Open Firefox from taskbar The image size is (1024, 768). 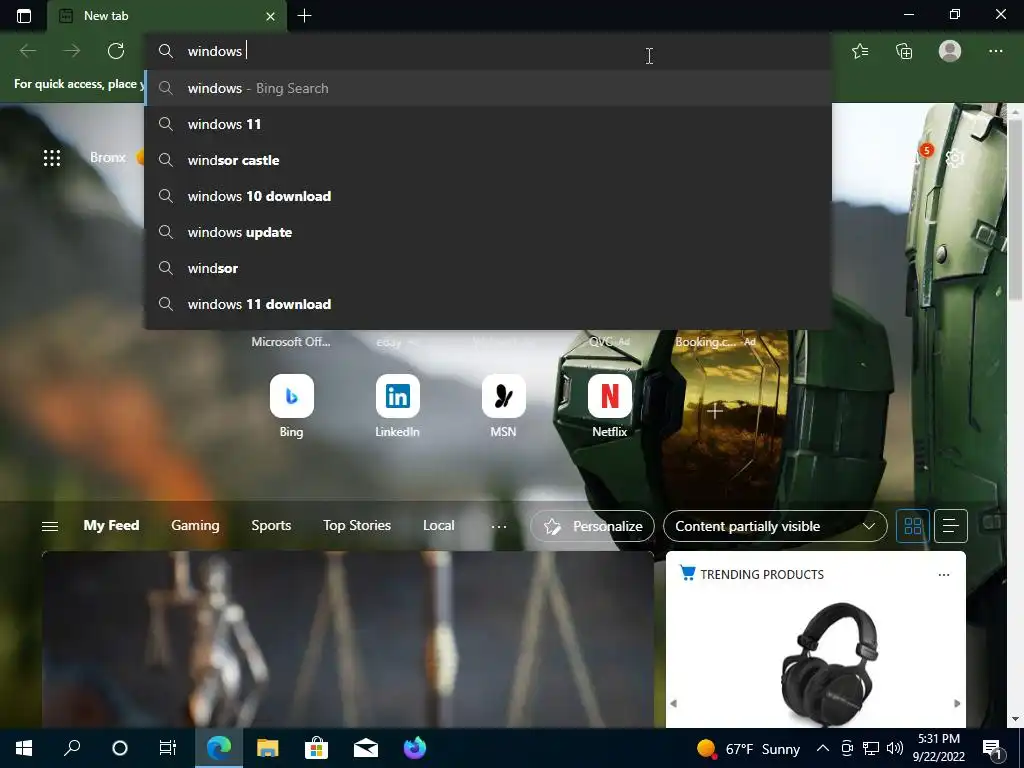(415, 748)
